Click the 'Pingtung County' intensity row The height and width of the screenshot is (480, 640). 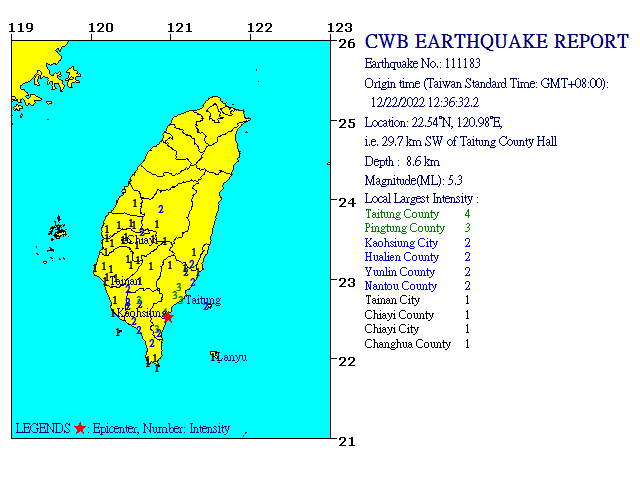pyautogui.click(x=417, y=228)
